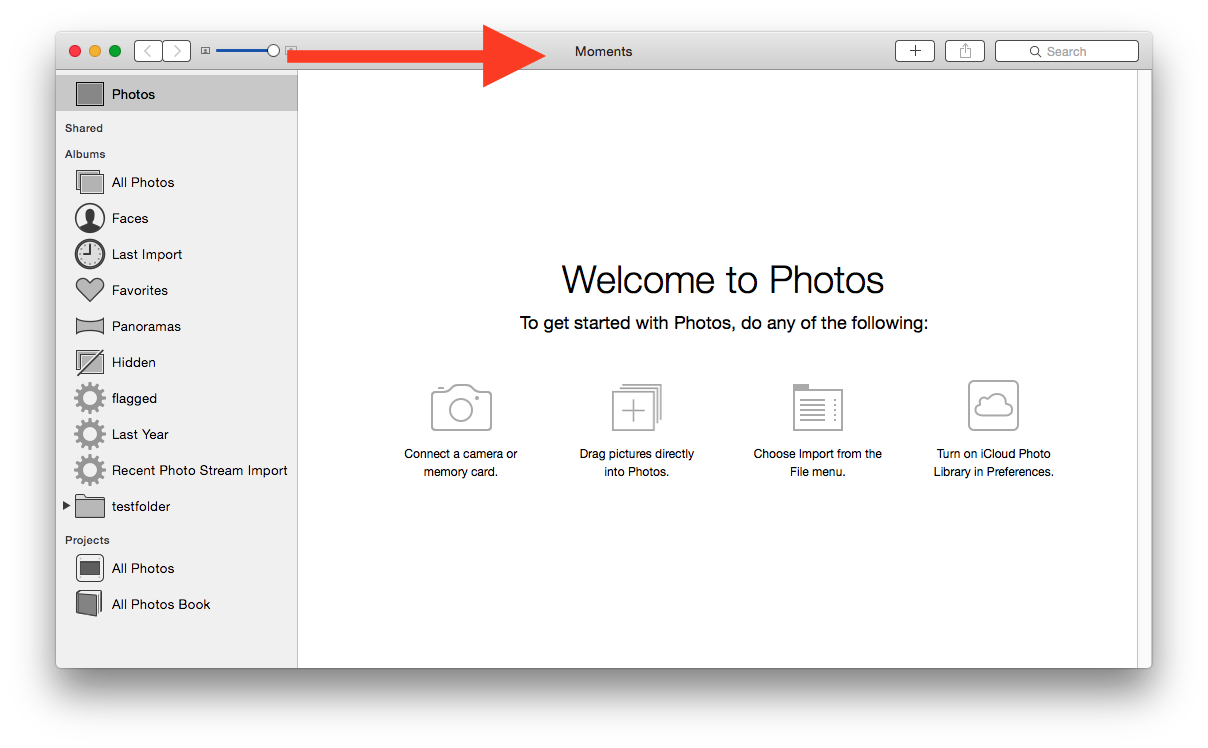Click 'Connect a camera or memory card' text

(x=461, y=462)
